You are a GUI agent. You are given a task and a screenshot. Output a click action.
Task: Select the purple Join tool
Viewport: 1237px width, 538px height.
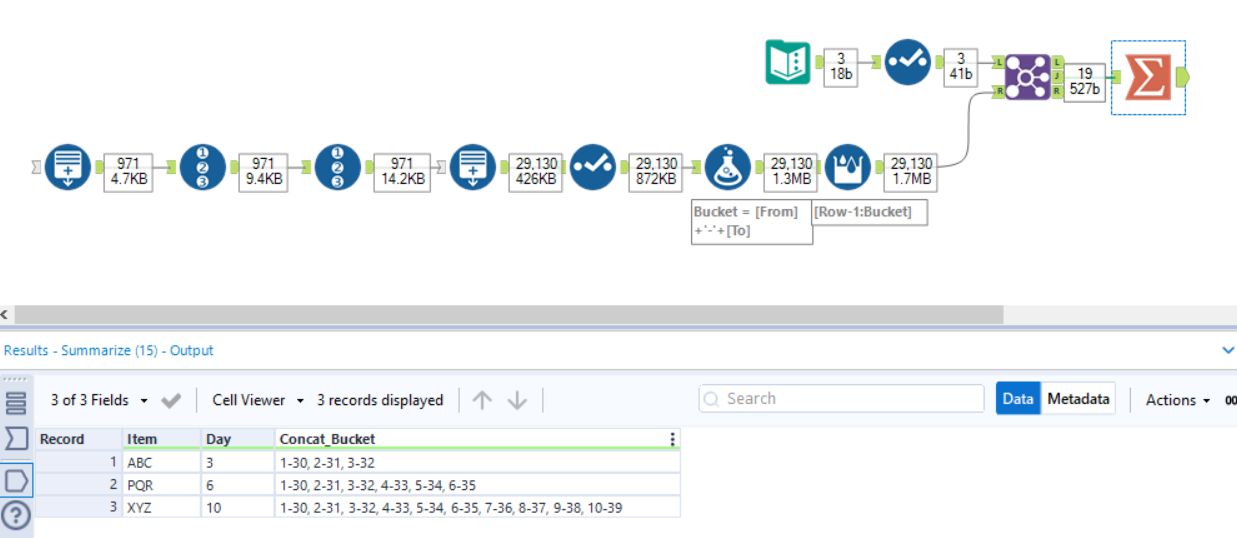tap(1028, 77)
